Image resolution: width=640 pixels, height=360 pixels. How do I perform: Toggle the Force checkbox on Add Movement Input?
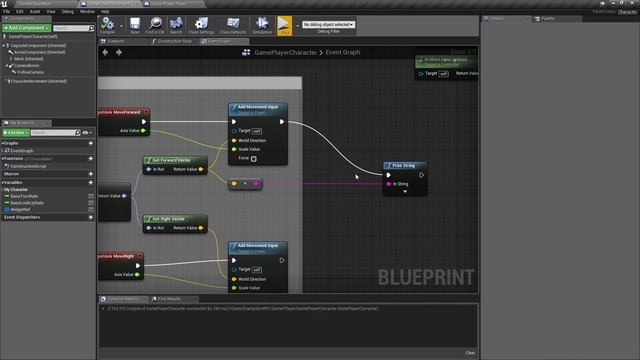[x=253, y=159]
